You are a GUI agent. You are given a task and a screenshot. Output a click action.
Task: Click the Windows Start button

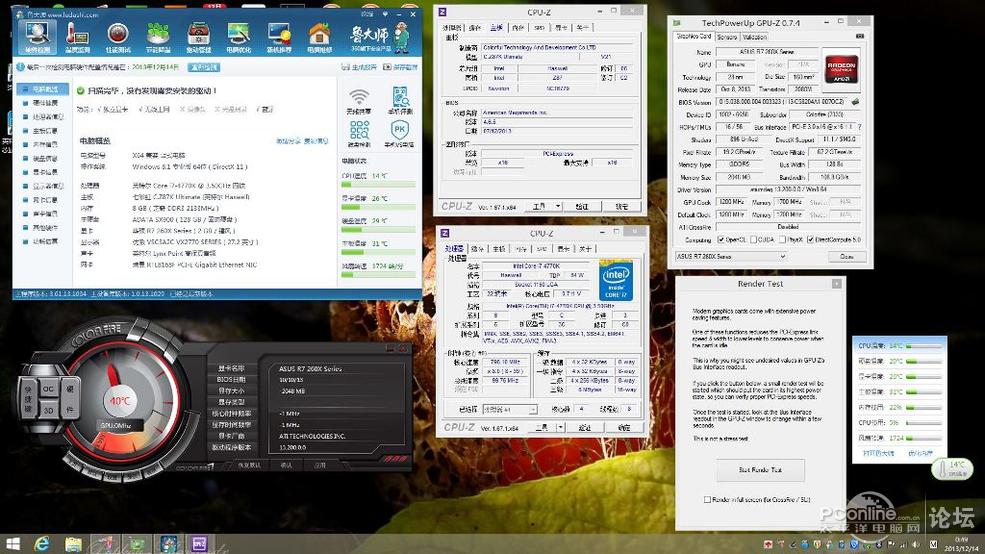(x=12, y=544)
